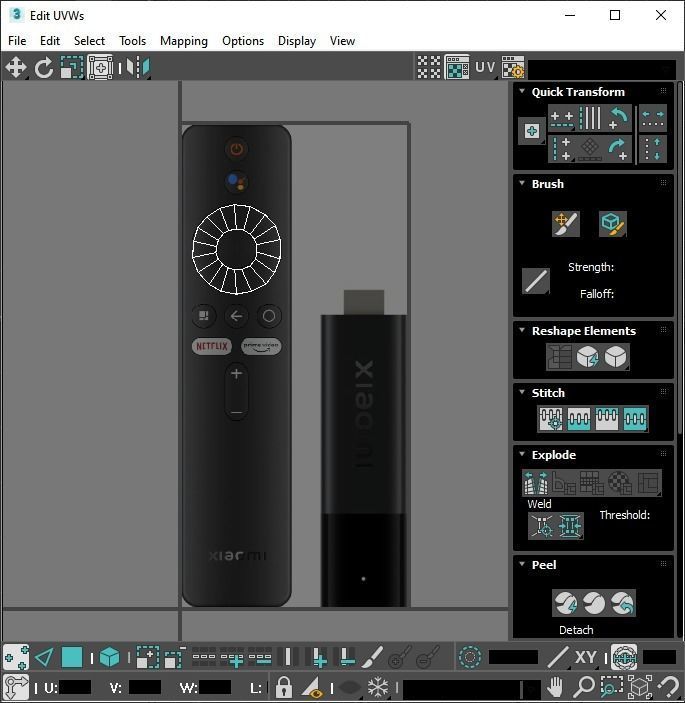685x703 pixels.
Task: Collapse the Explode rollout
Action: coord(522,454)
